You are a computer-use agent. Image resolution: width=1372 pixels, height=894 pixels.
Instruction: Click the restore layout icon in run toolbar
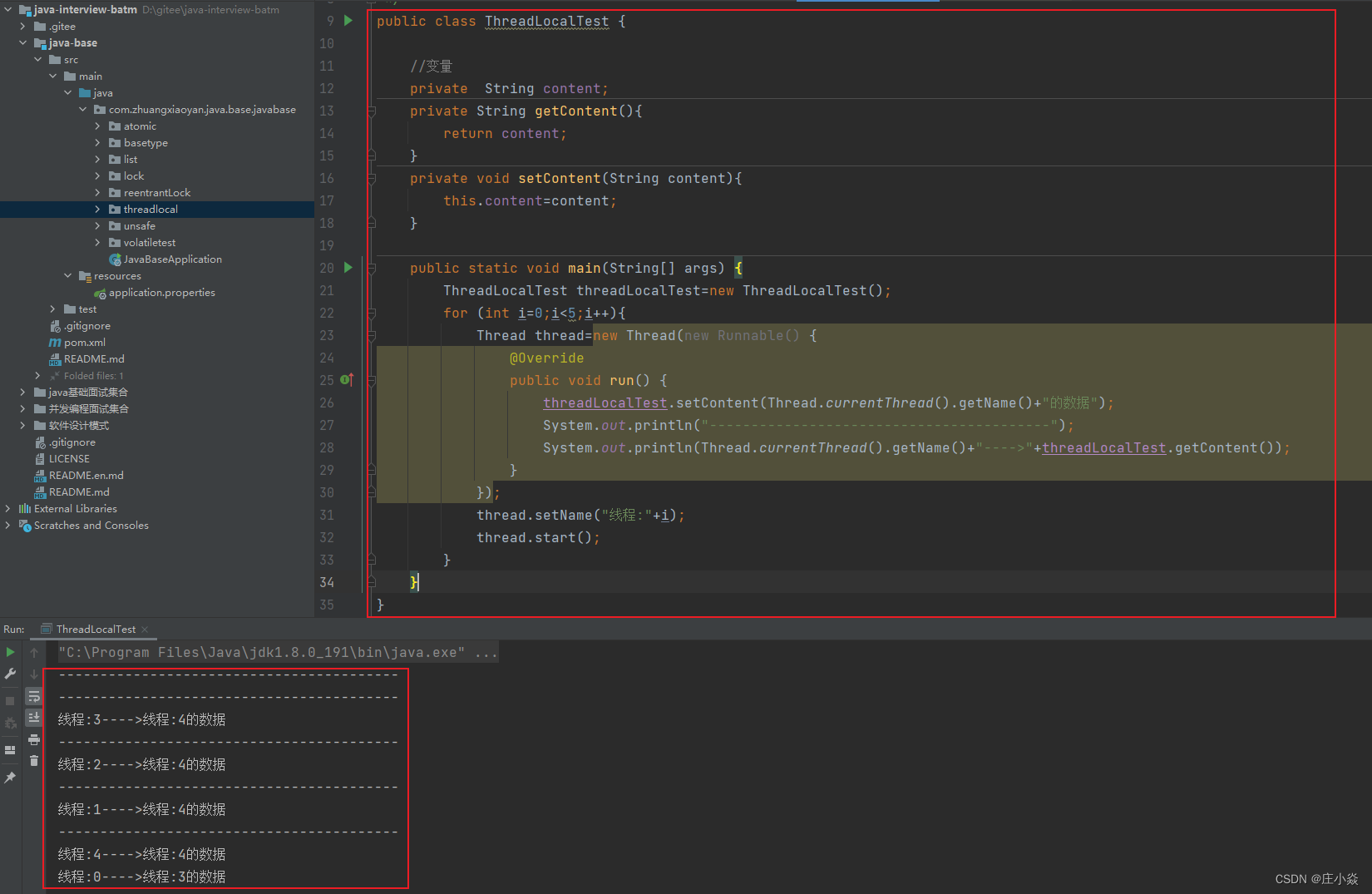pos(10,749)
